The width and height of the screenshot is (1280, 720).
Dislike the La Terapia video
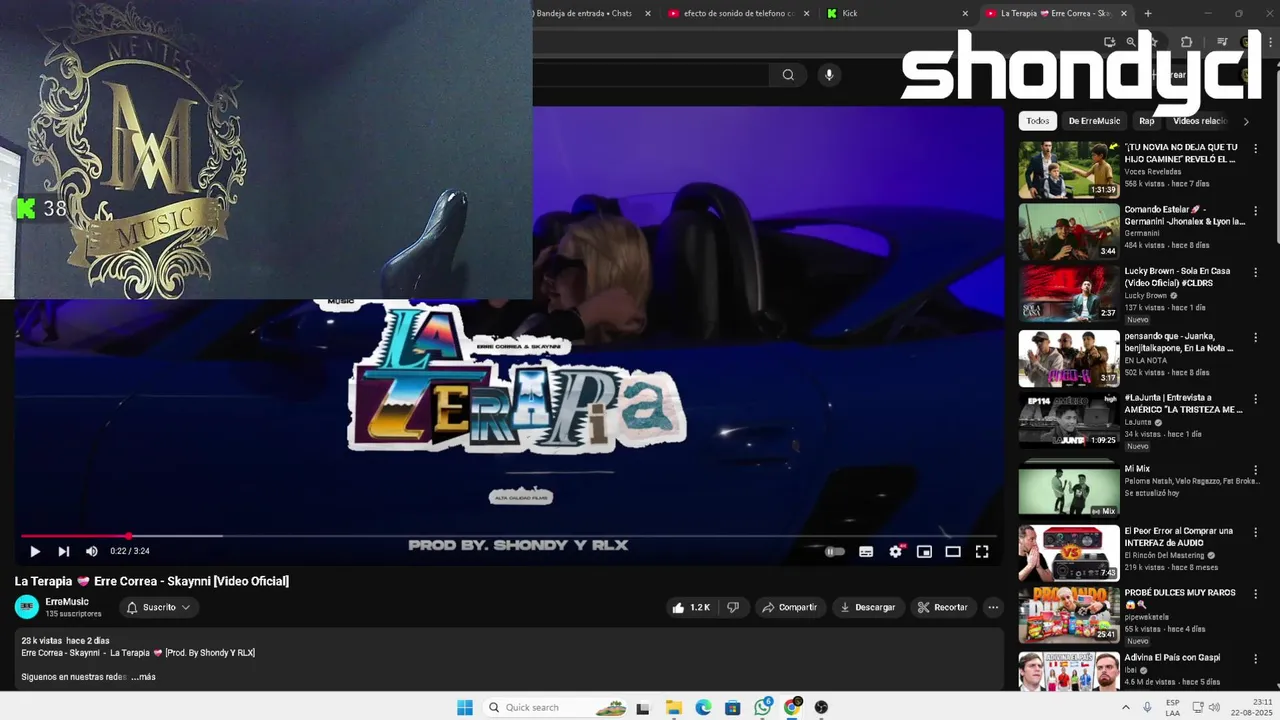tap(733, 607)
